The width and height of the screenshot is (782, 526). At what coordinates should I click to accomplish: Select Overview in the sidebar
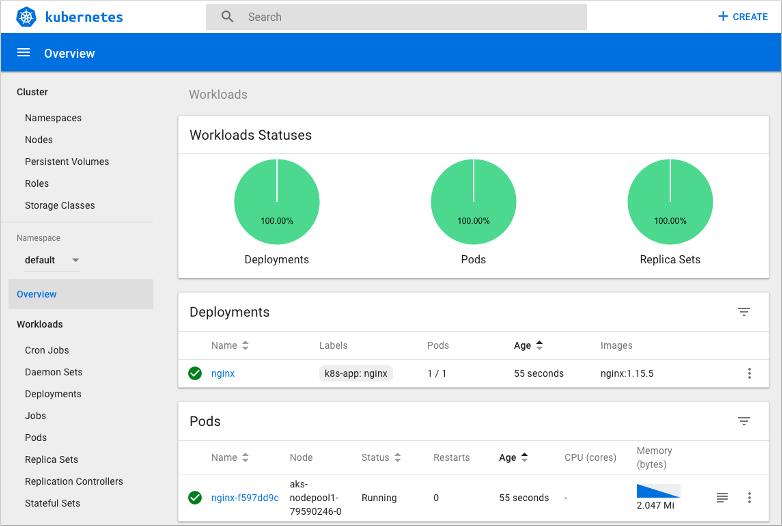pyautogui.click(x=81, y=294)
